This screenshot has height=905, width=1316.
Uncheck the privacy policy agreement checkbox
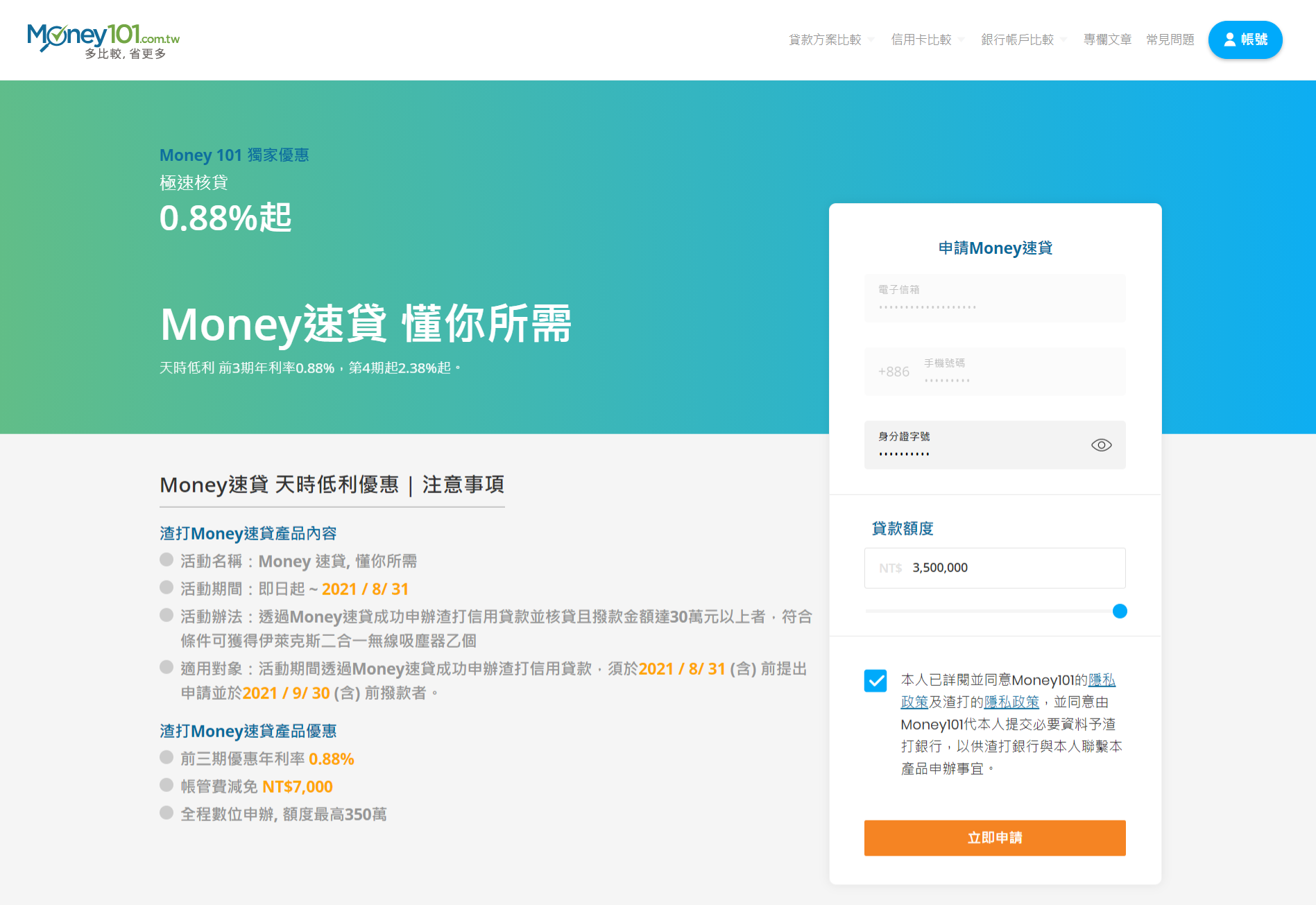[875, 680]
